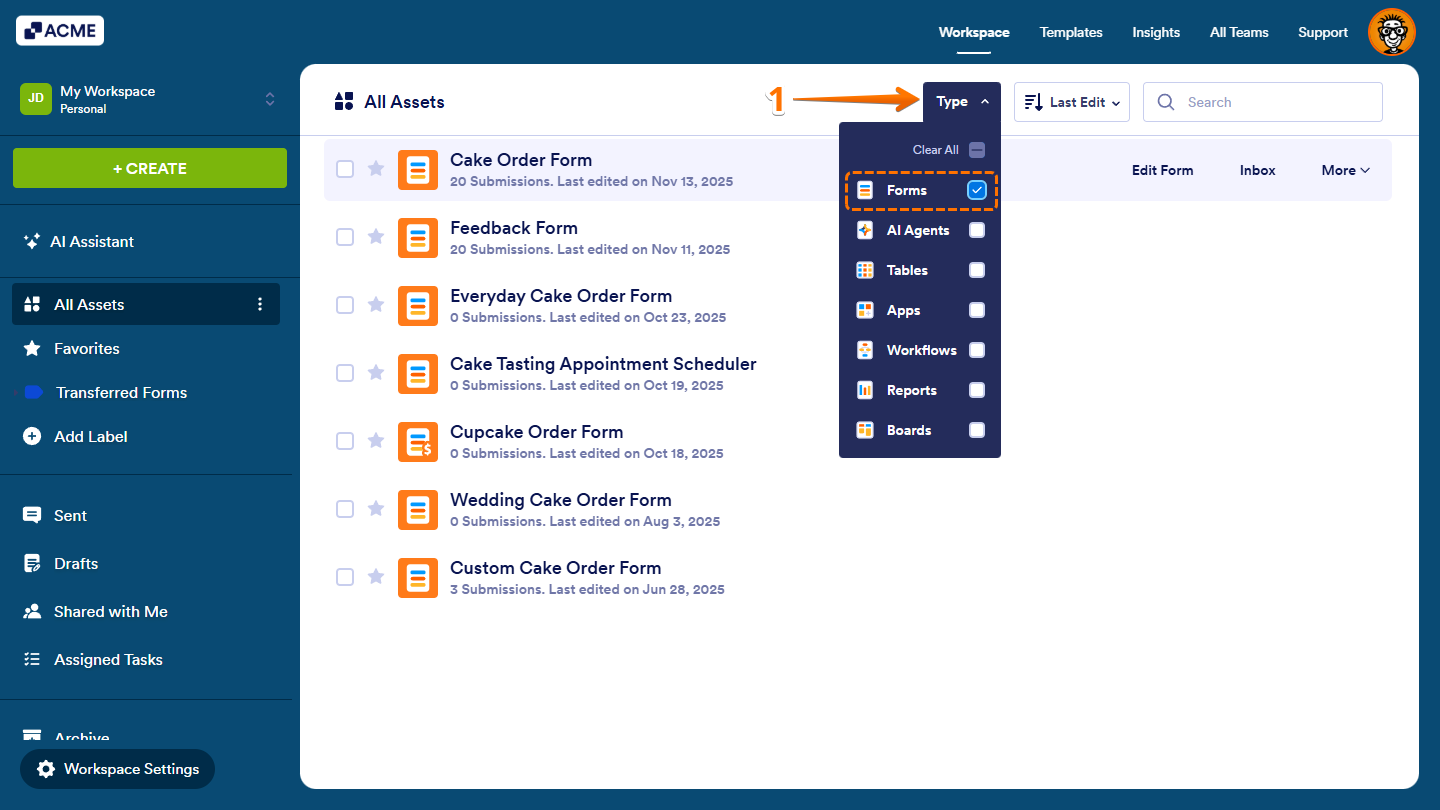The width and height of the screenshot is (1440, 810).
Task: Favorite the Wedding Cake Order Form star
Action: (375, 508)
